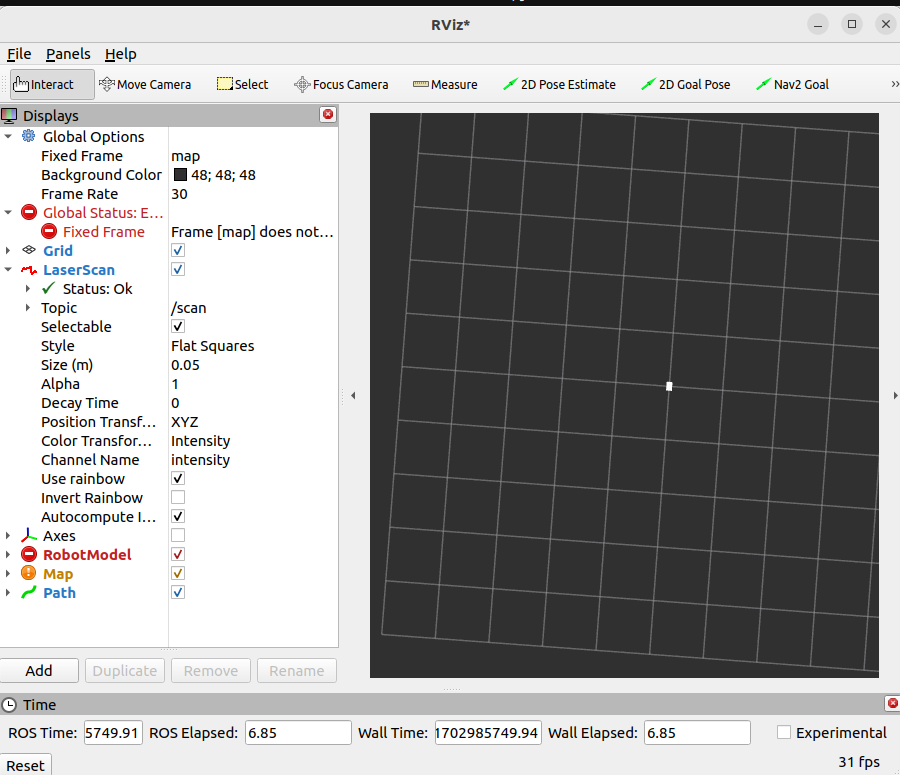
Task: Click the Status Ok checkmark icon
Action: (x=49, y=288)
